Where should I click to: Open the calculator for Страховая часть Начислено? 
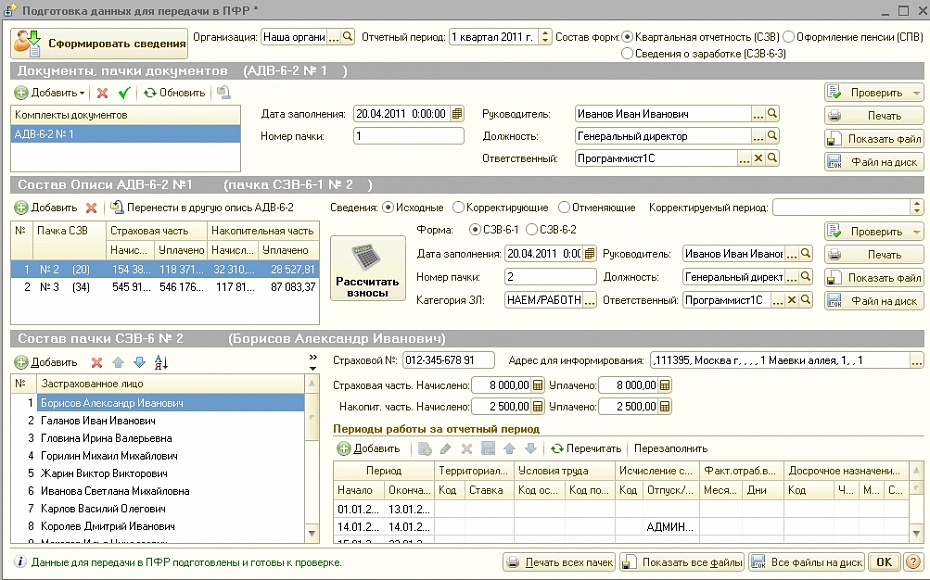click(x=538, y=385)
